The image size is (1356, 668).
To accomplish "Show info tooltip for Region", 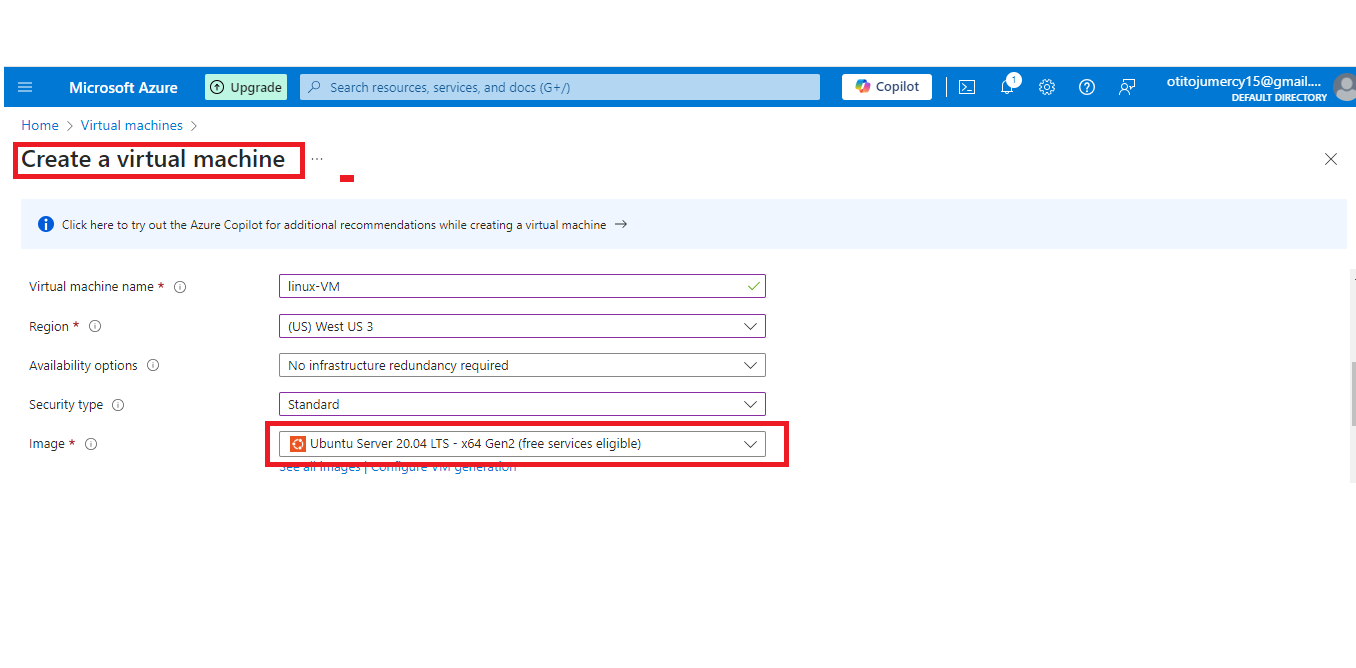I will coord(95,326).
